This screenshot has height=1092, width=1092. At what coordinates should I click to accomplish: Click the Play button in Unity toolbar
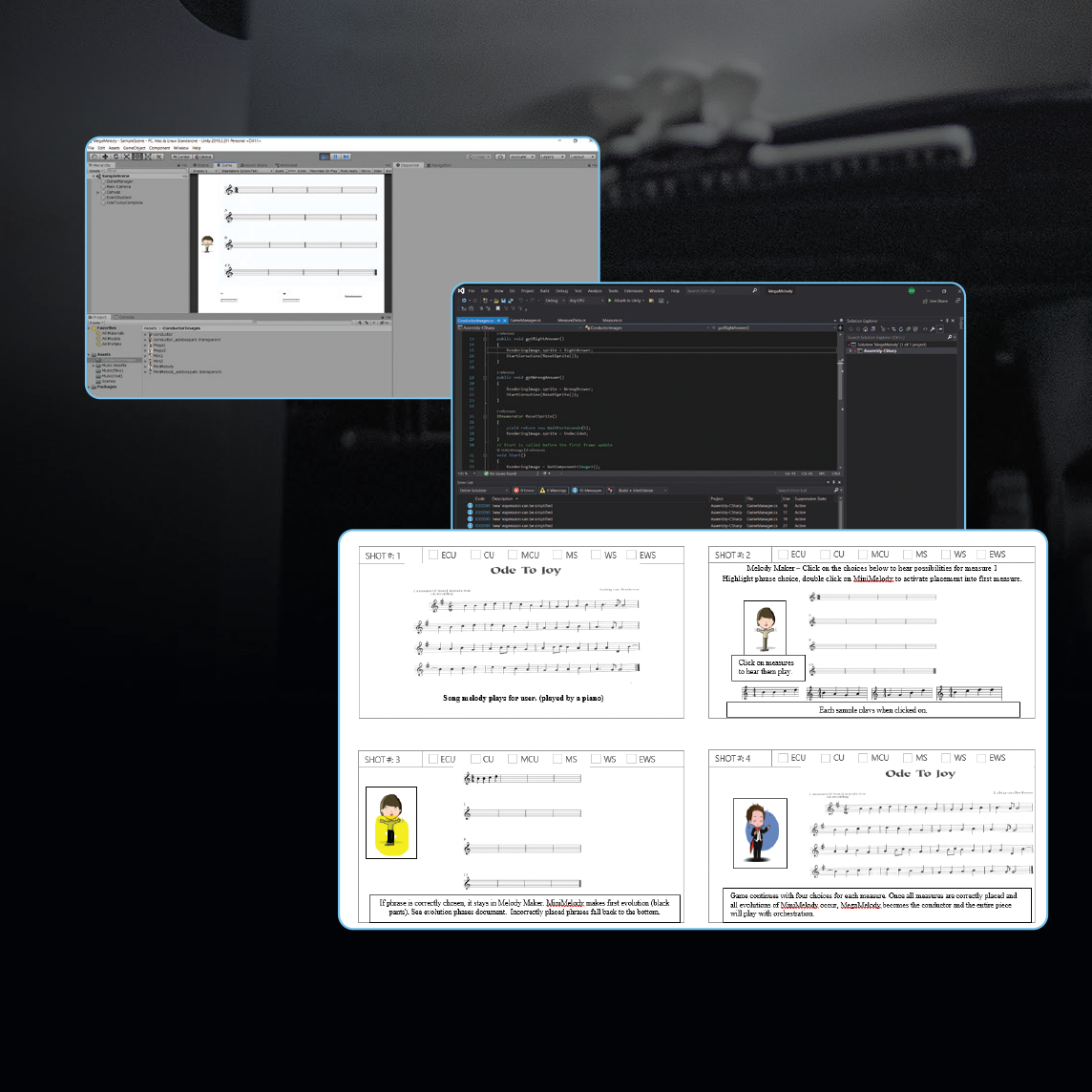click(x=324, y=157)
